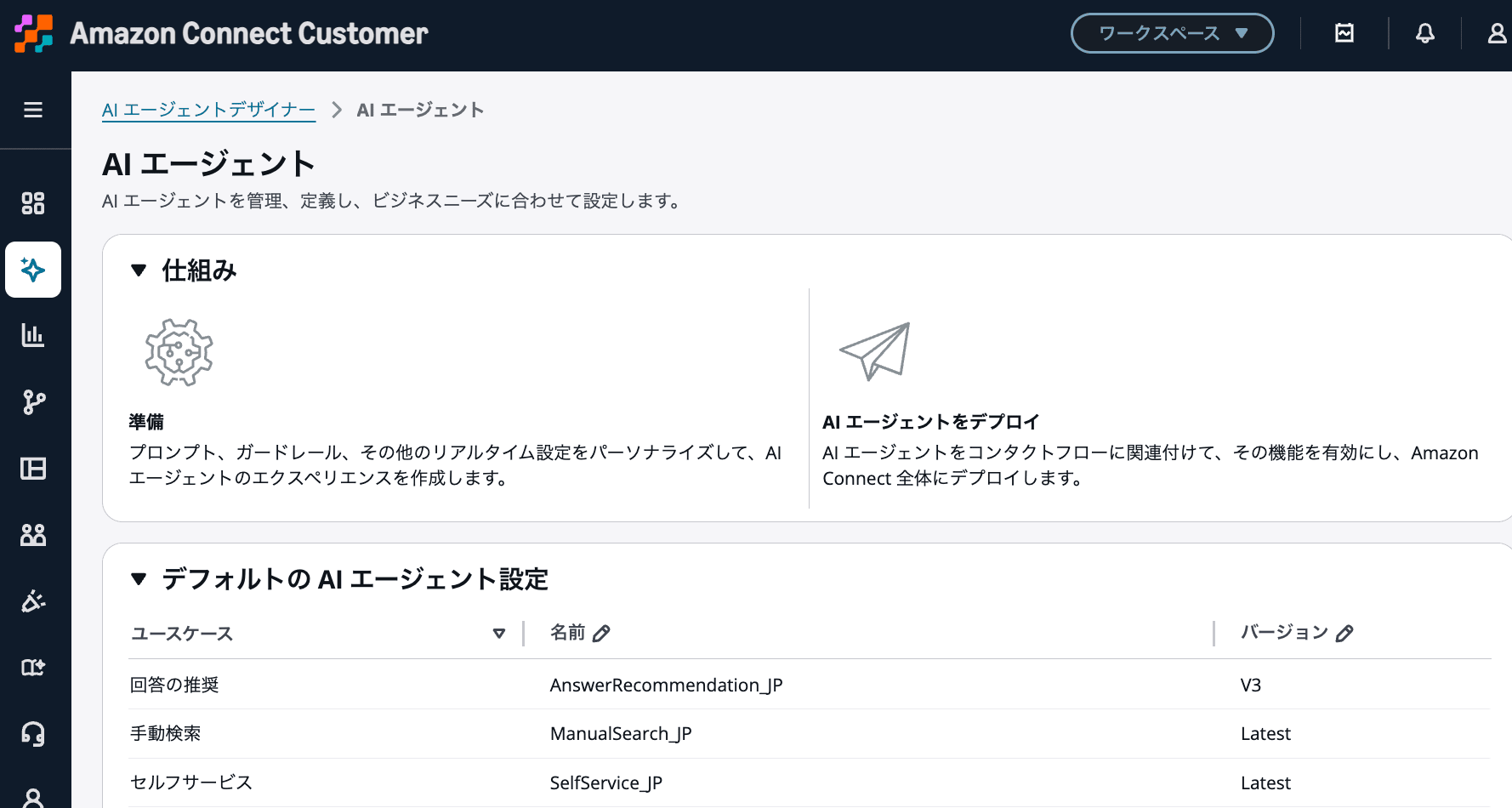Image resolution: width=1512 pixels, height=808 pixels.
Task: Click the paper plane deploy illustration icon
Action: (875, 351)
